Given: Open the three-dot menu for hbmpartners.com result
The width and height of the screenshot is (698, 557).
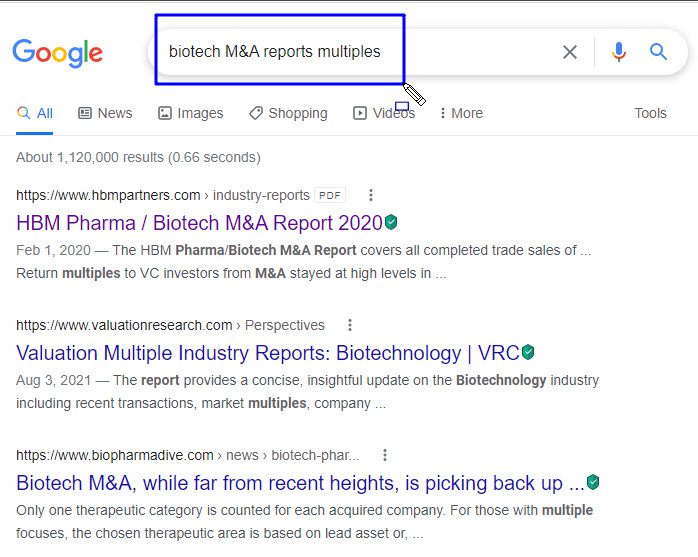Looking at the screenshot, I should (x=371, y=195).
